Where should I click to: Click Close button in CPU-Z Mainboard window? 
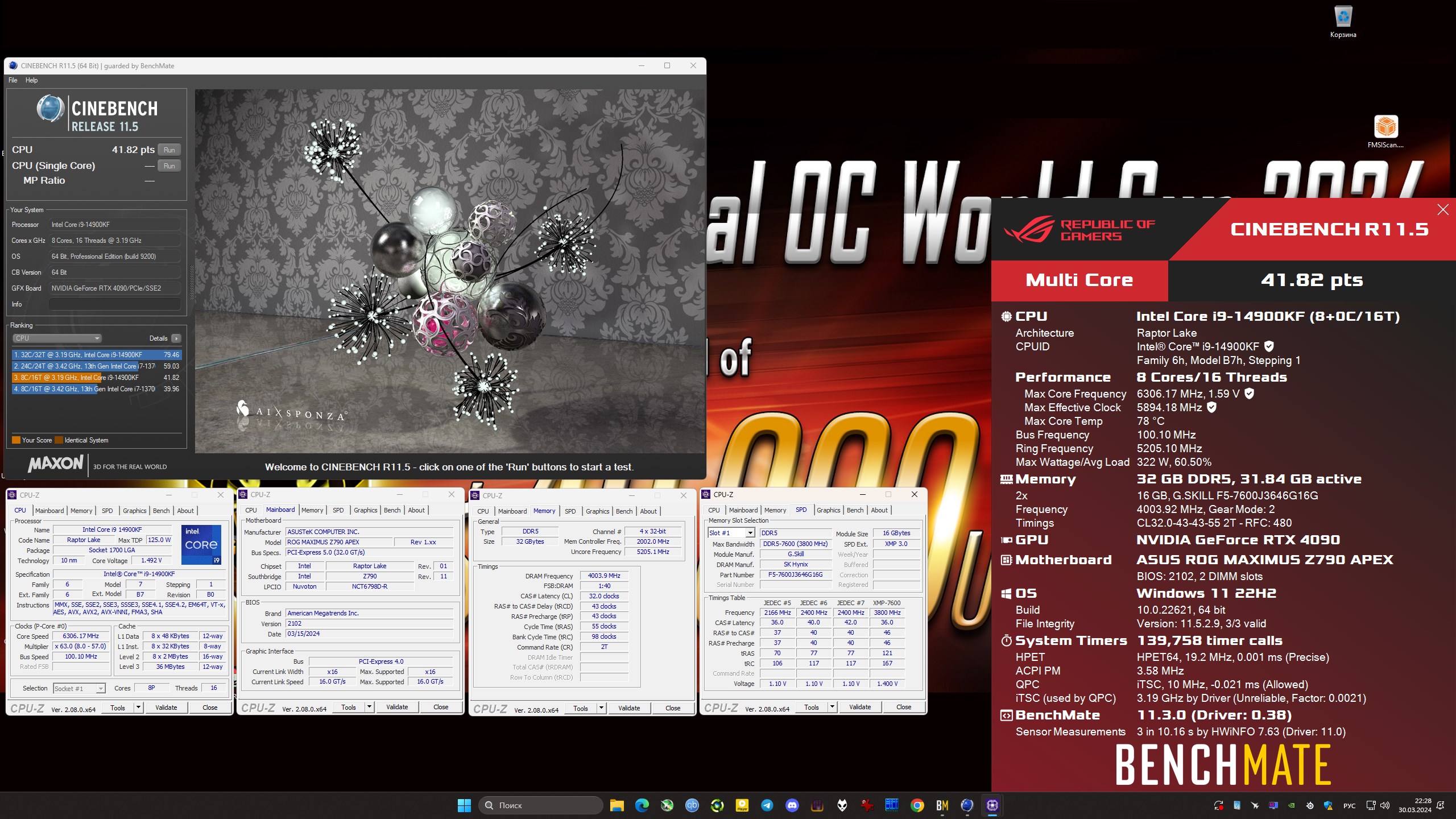[x=441, y=707]
